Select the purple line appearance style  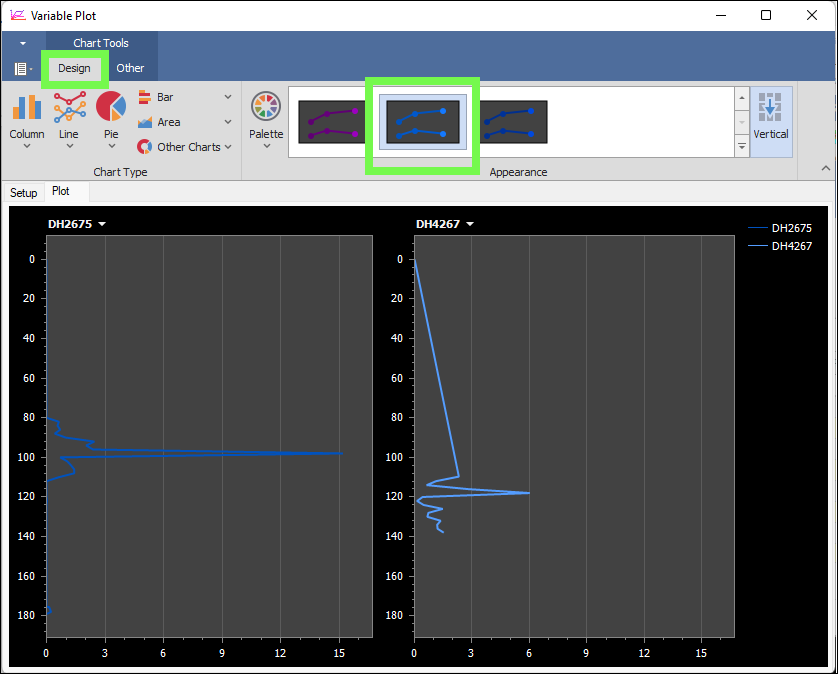pos(332,122)
